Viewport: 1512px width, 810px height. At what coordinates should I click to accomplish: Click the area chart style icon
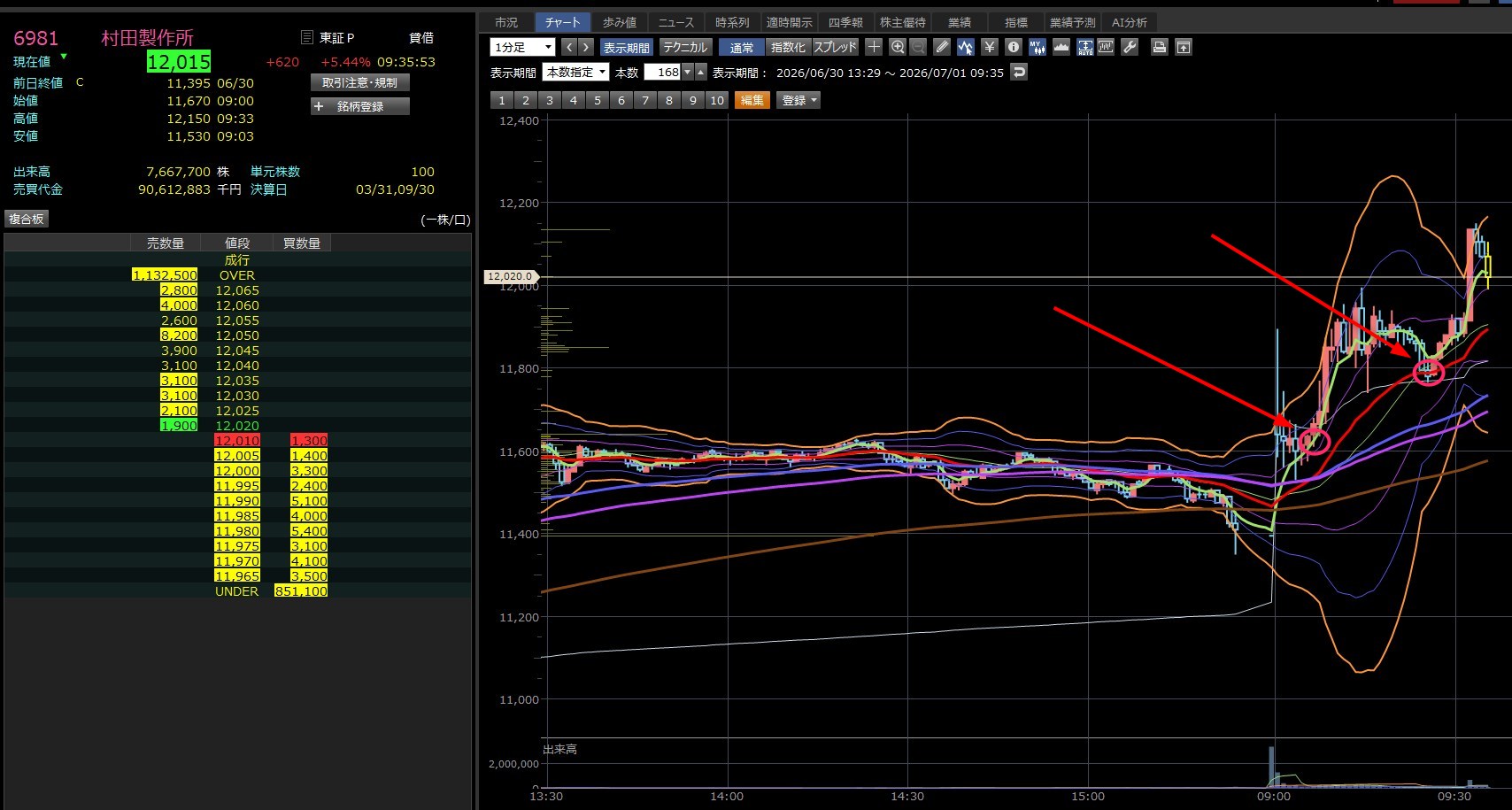[x=1061, y=47]
